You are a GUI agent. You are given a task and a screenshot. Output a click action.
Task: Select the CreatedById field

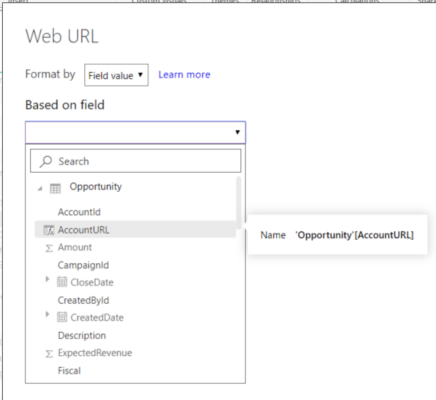pos(83,300)
